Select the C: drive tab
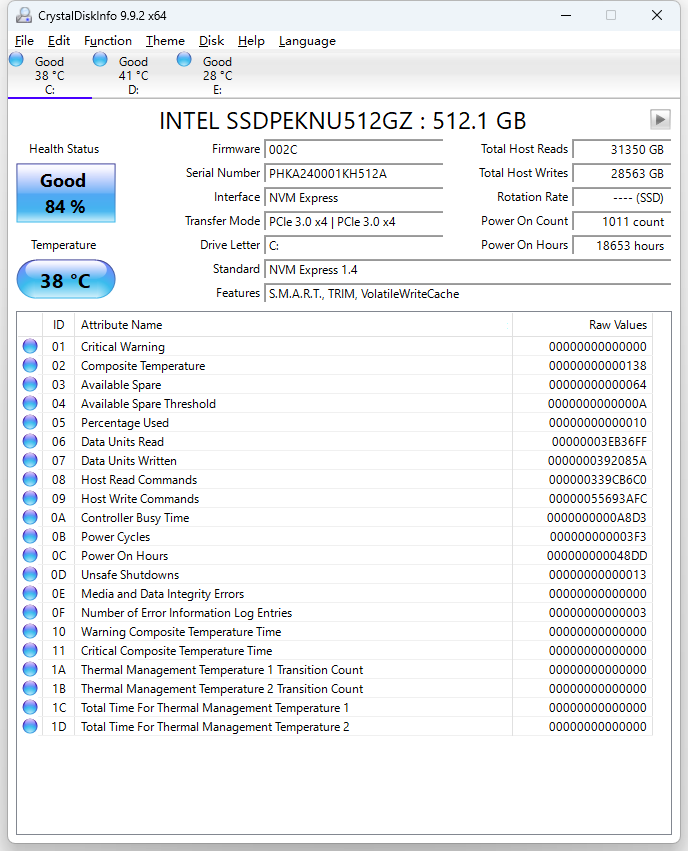 50,75
